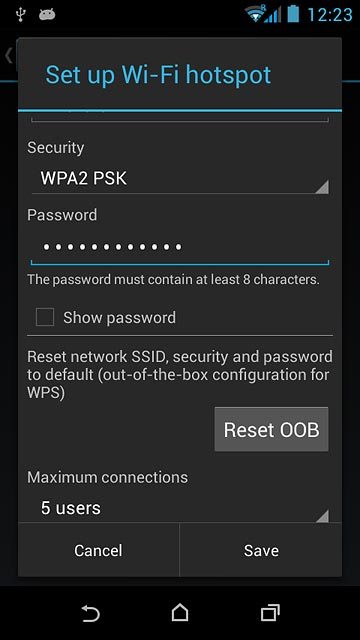Tap the Android back navigation icon
The height and width of the screenshot is (640, 360).
(x=90, y=613)
